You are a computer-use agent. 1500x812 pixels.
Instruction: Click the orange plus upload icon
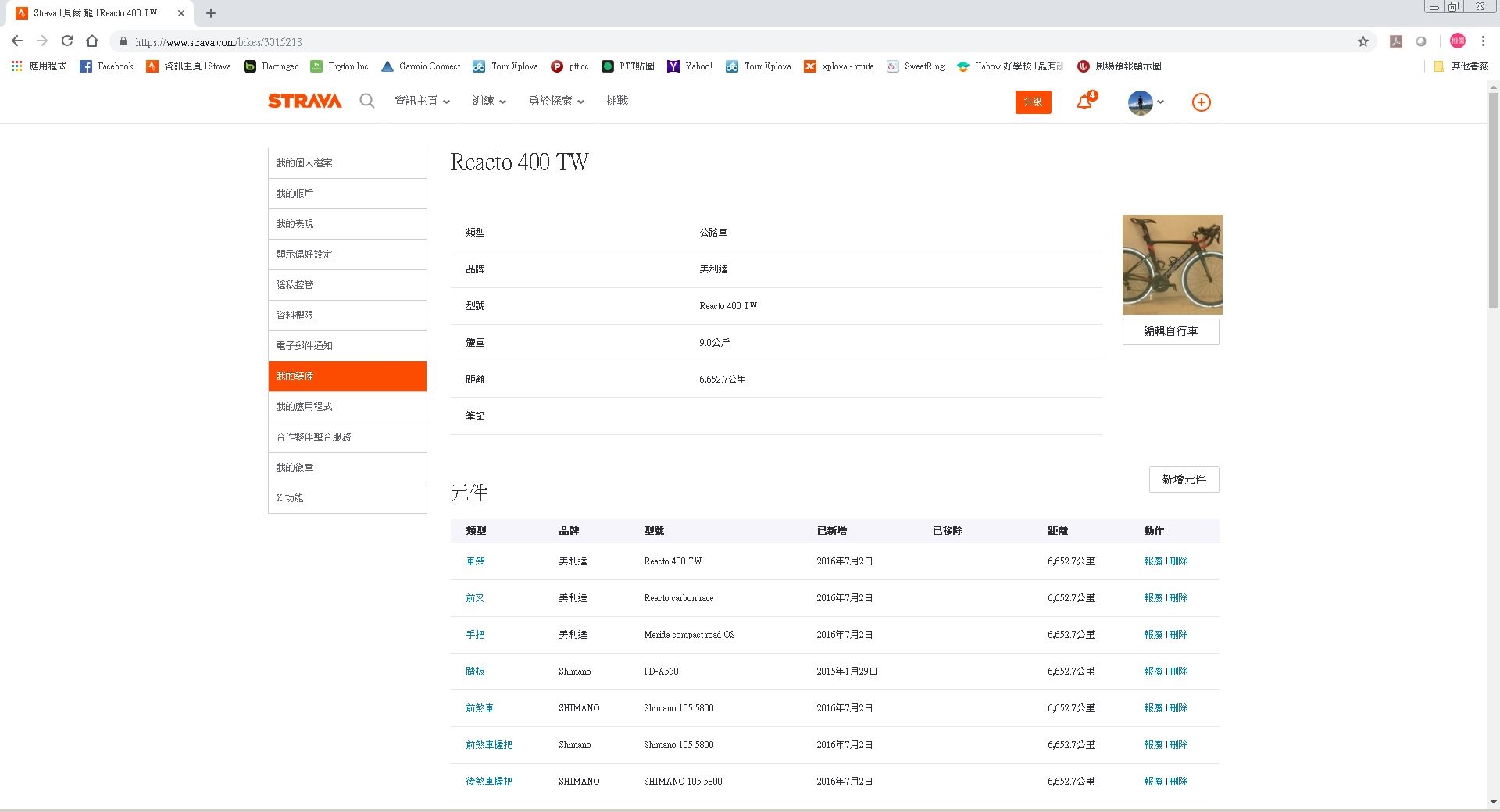(1201, 102)
